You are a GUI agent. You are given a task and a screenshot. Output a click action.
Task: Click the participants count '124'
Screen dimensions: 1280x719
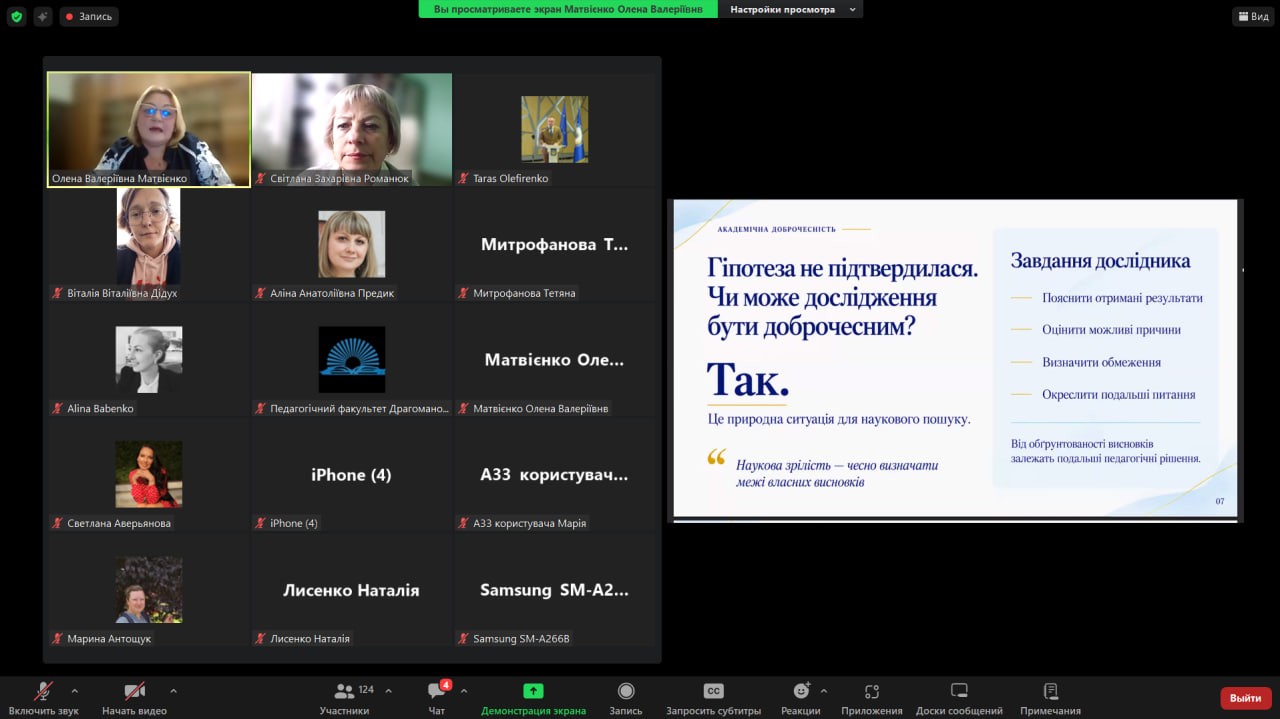pos(366,690)
